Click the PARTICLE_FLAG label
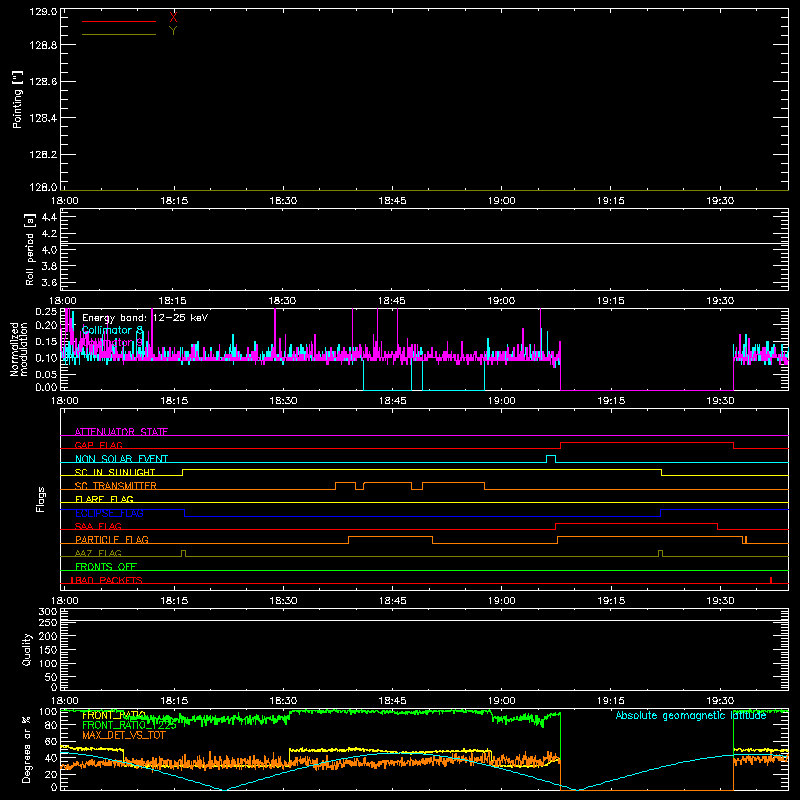800x800 pixels. coord(112,539)
